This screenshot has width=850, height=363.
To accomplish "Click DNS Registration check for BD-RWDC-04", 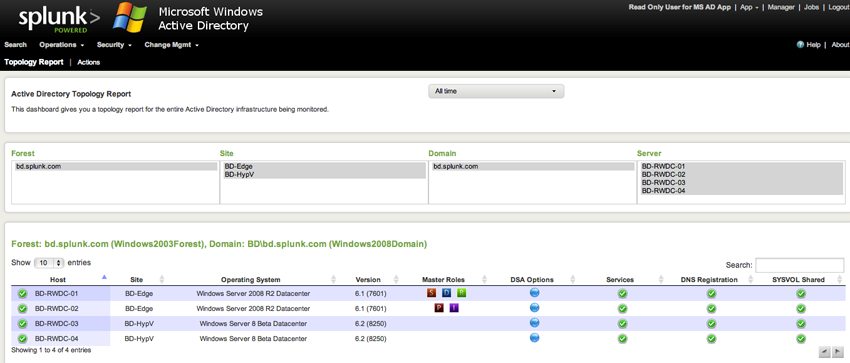I will click(711, 339).
